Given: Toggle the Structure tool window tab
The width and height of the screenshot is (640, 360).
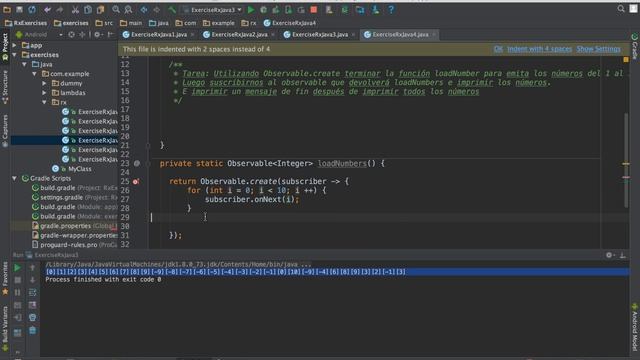Looking at the screenshot, I should click(x=5, y=87).
